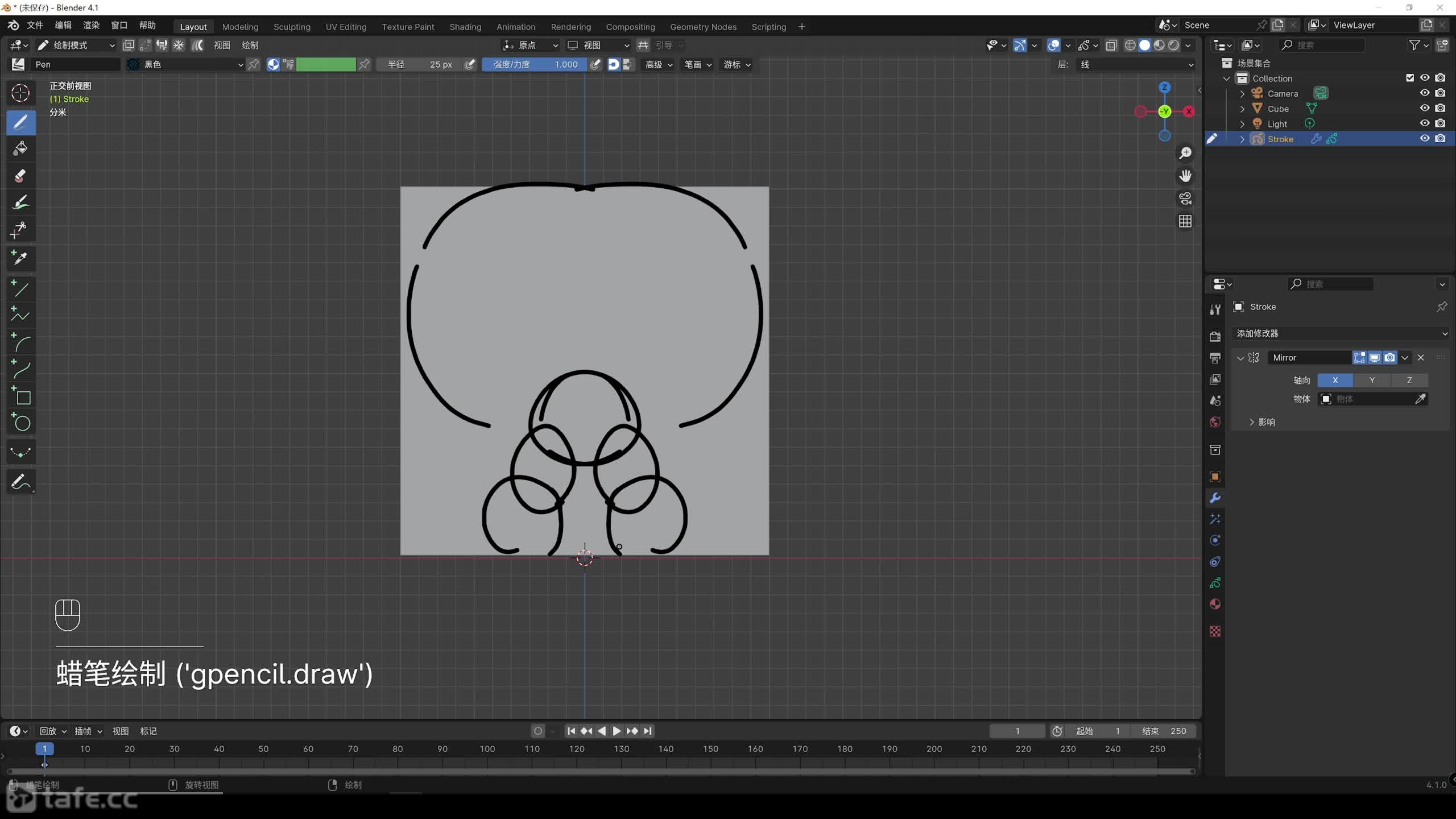Select the Eyedropper tool

tap(21, 258)
